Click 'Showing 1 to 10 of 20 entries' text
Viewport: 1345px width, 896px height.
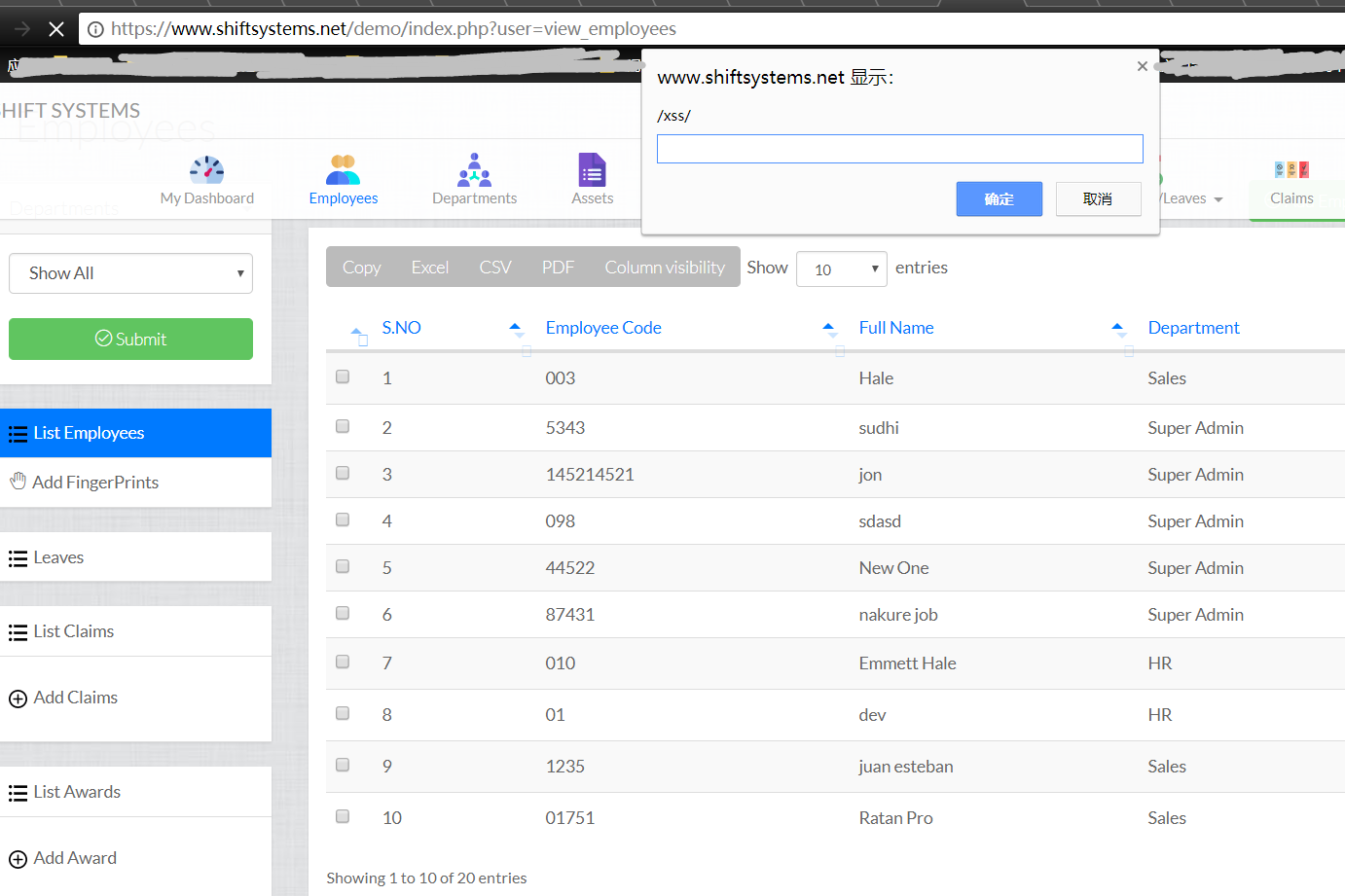pos(426,878)
